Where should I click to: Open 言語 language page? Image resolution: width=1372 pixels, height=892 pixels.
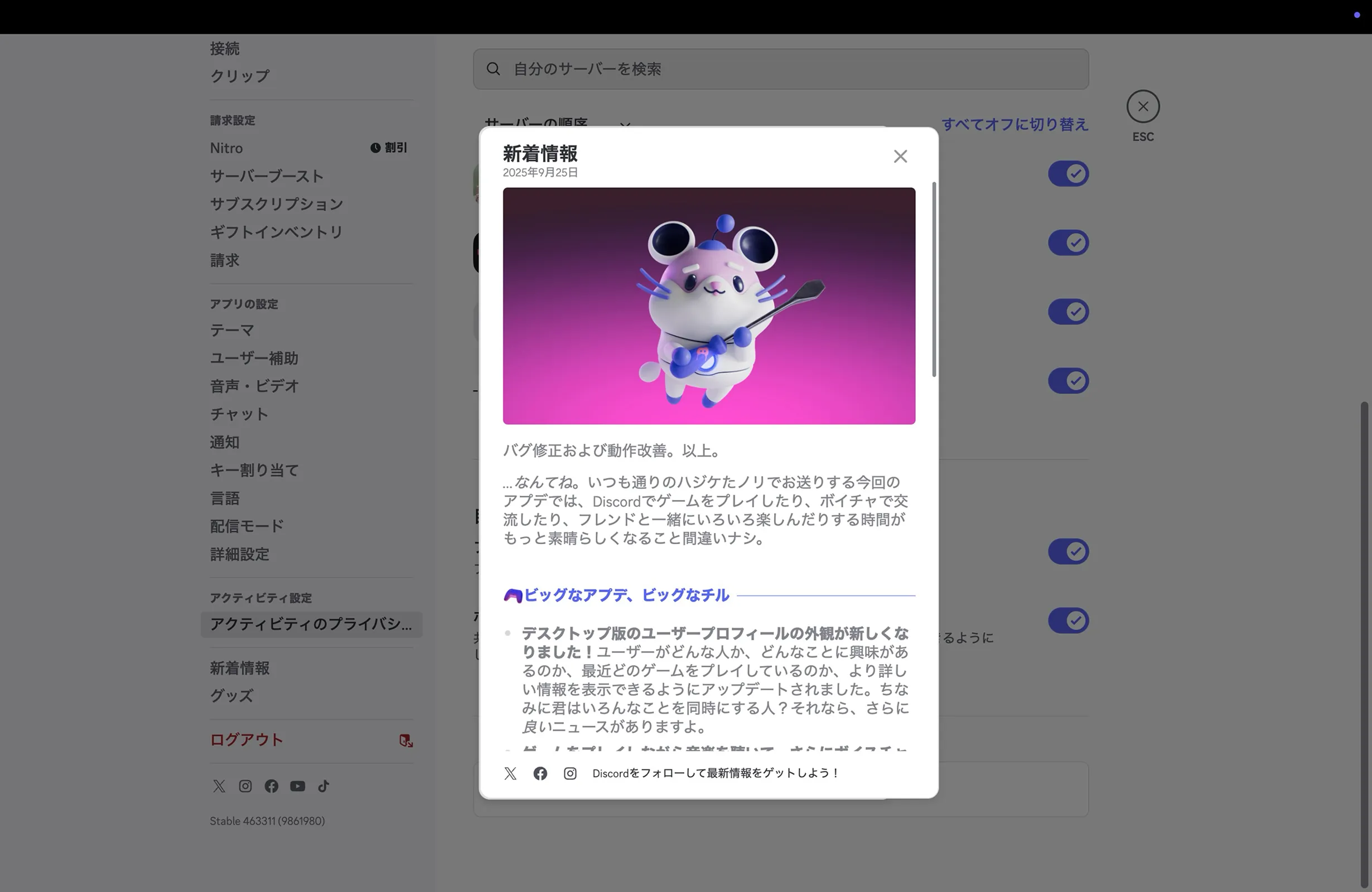(x=225, y=498)
